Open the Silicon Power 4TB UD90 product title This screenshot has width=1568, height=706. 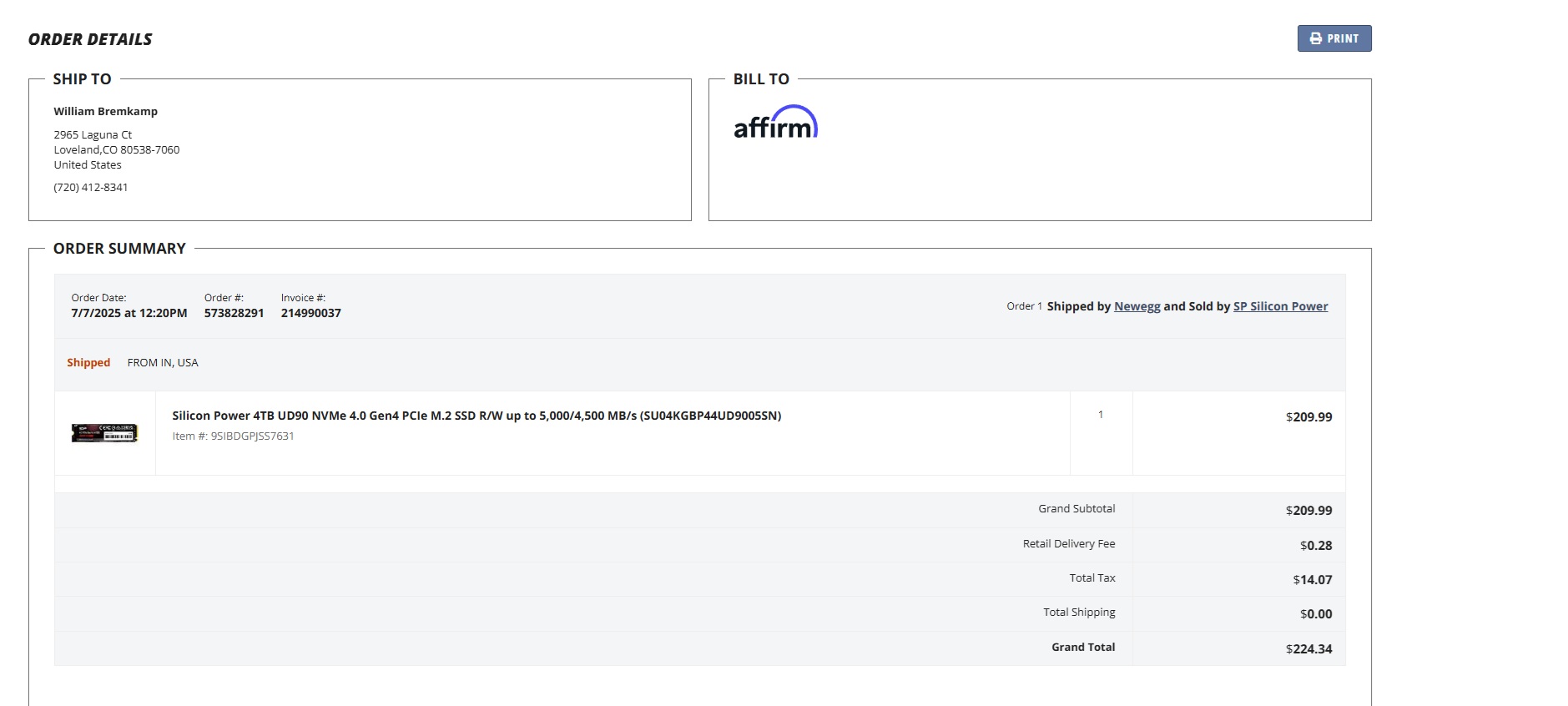[476, 416]
